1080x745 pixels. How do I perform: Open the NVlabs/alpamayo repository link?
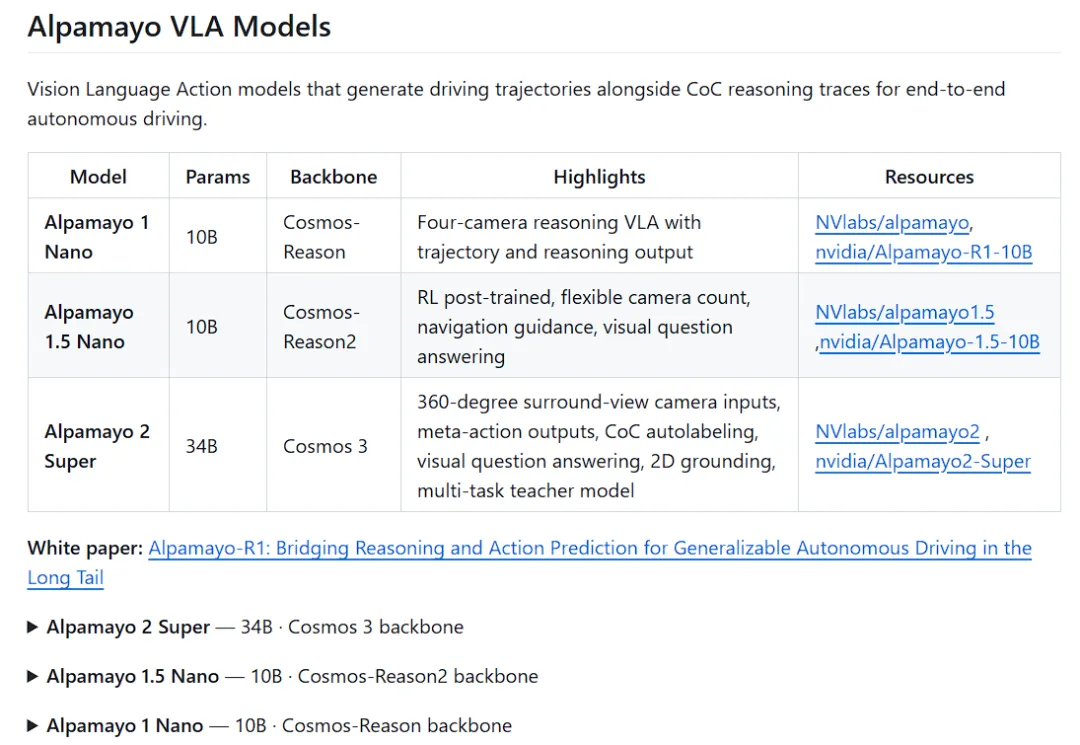tap(892, 222)
